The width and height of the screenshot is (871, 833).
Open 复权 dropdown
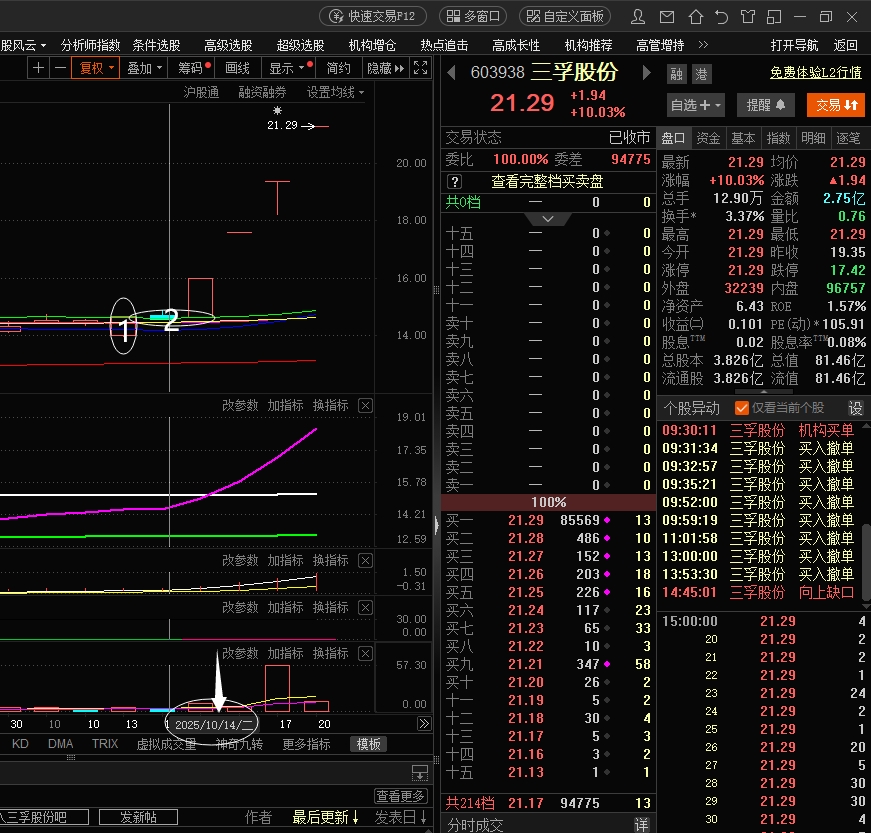[x=97, y=68]
